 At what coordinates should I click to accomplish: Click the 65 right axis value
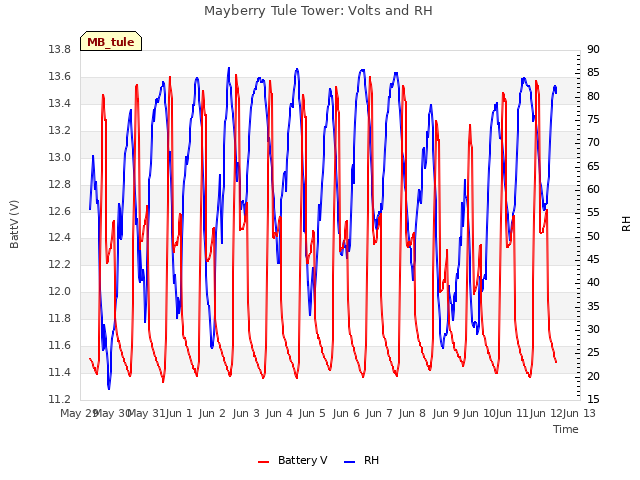(x=593, y=166)
